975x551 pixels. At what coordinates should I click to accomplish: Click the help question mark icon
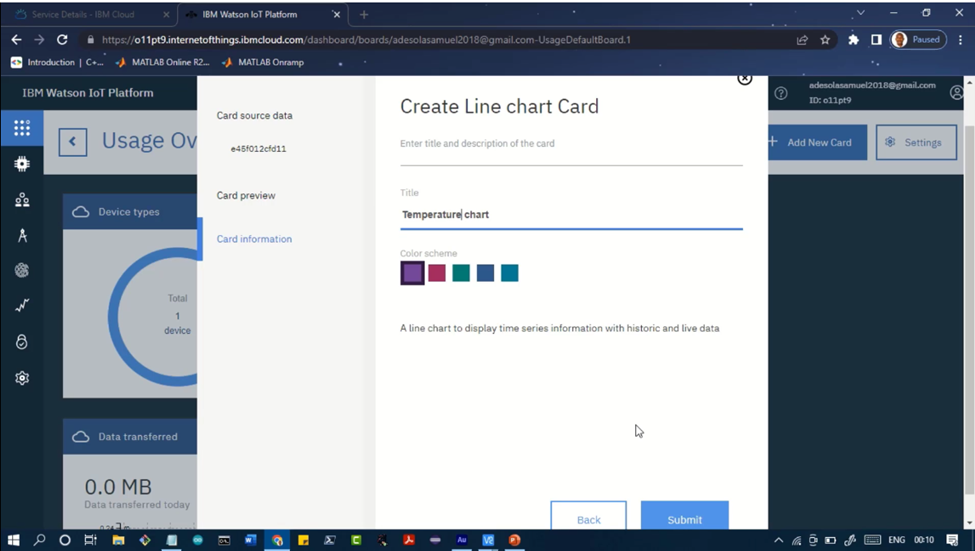(x=781, y=93)
